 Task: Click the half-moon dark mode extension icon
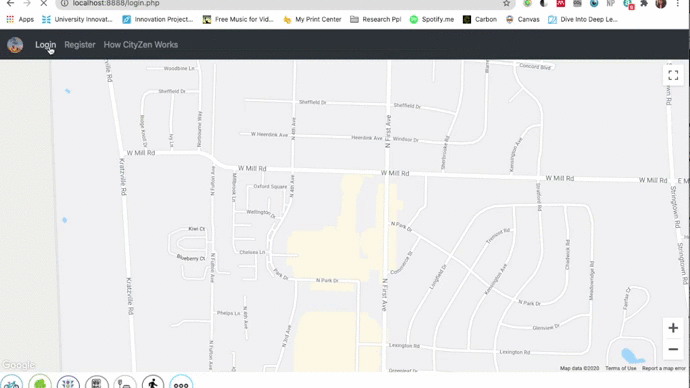[x=544, y=4]
